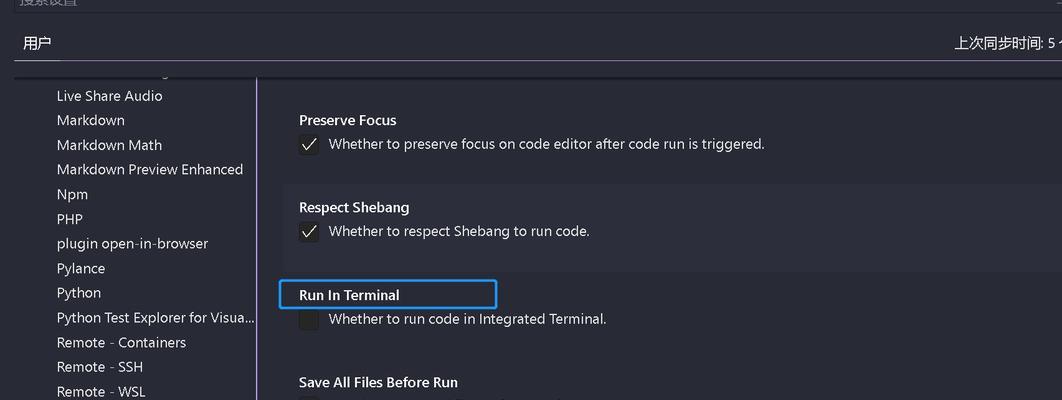Open plugin open-in-browser settings
Screen dimensions: 1062x400
(132, 244)
